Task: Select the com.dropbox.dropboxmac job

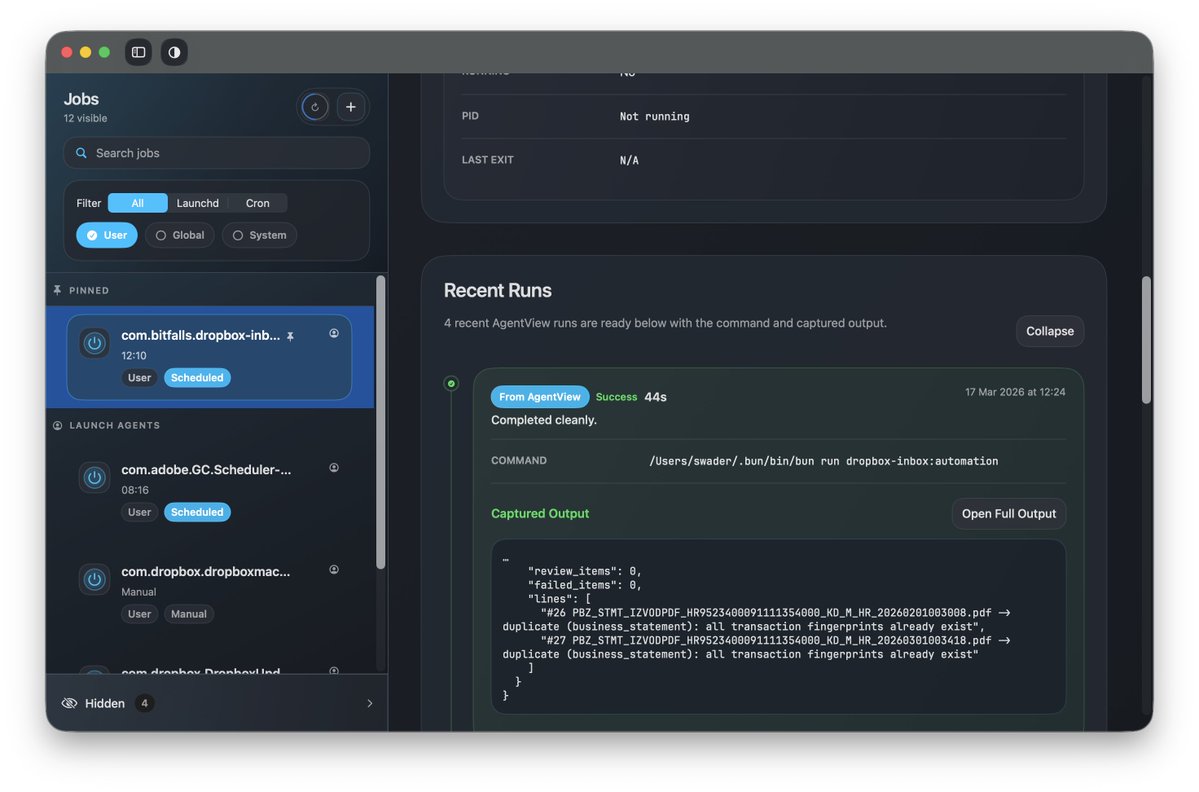Action: [x=209, y=592]
